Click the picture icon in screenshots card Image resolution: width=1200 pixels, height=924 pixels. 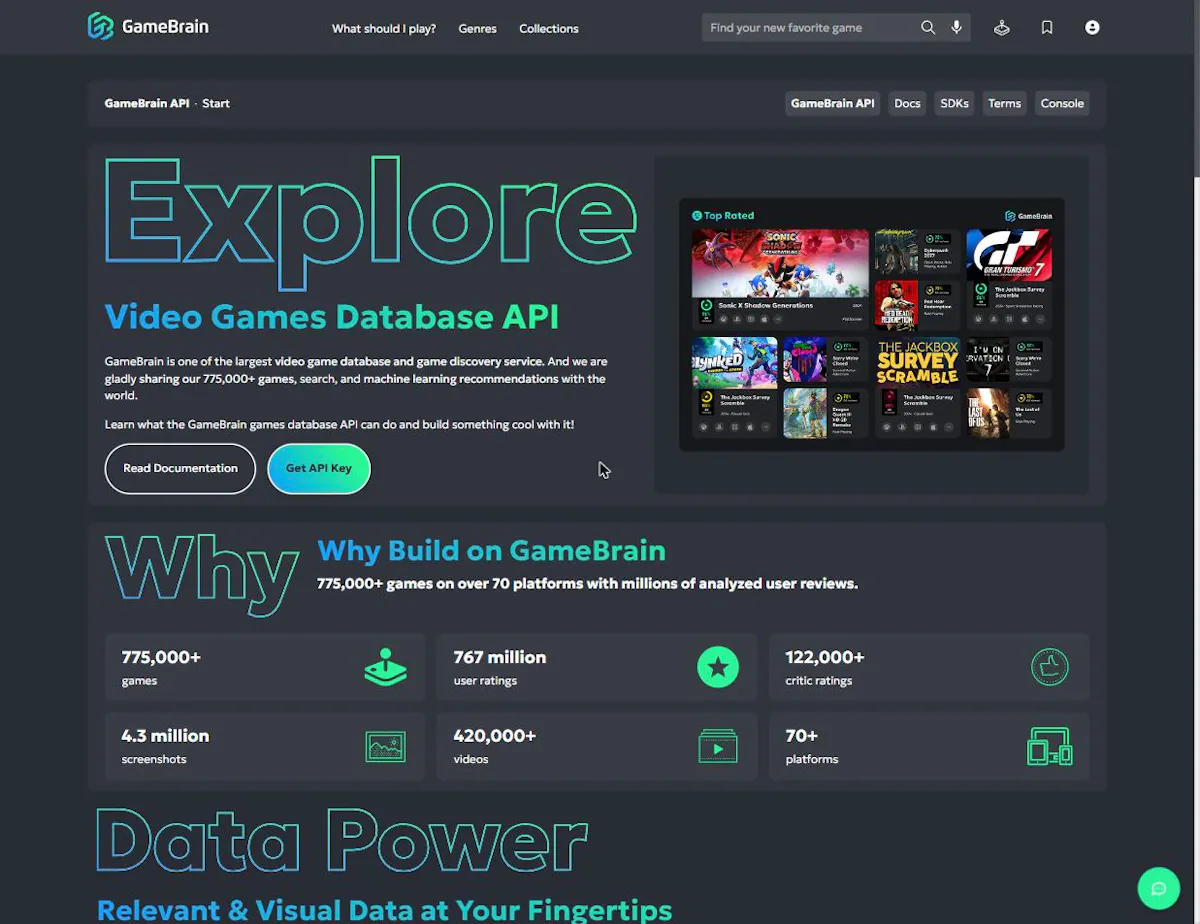[x=386, y=747]
